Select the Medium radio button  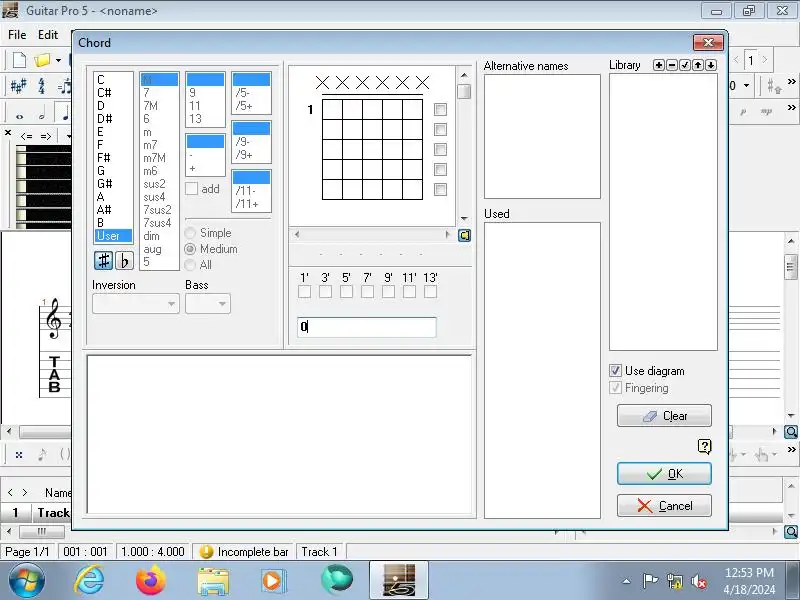190,249
